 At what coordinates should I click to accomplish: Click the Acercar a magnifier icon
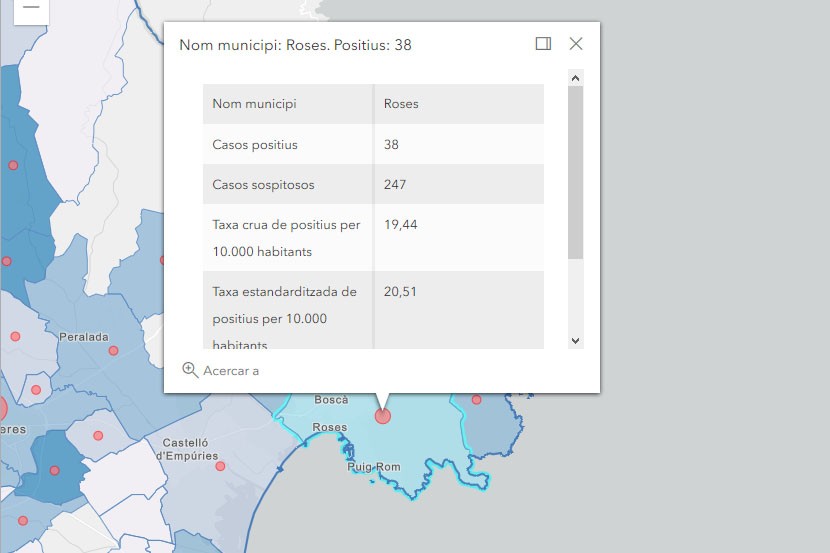point(190,370)
